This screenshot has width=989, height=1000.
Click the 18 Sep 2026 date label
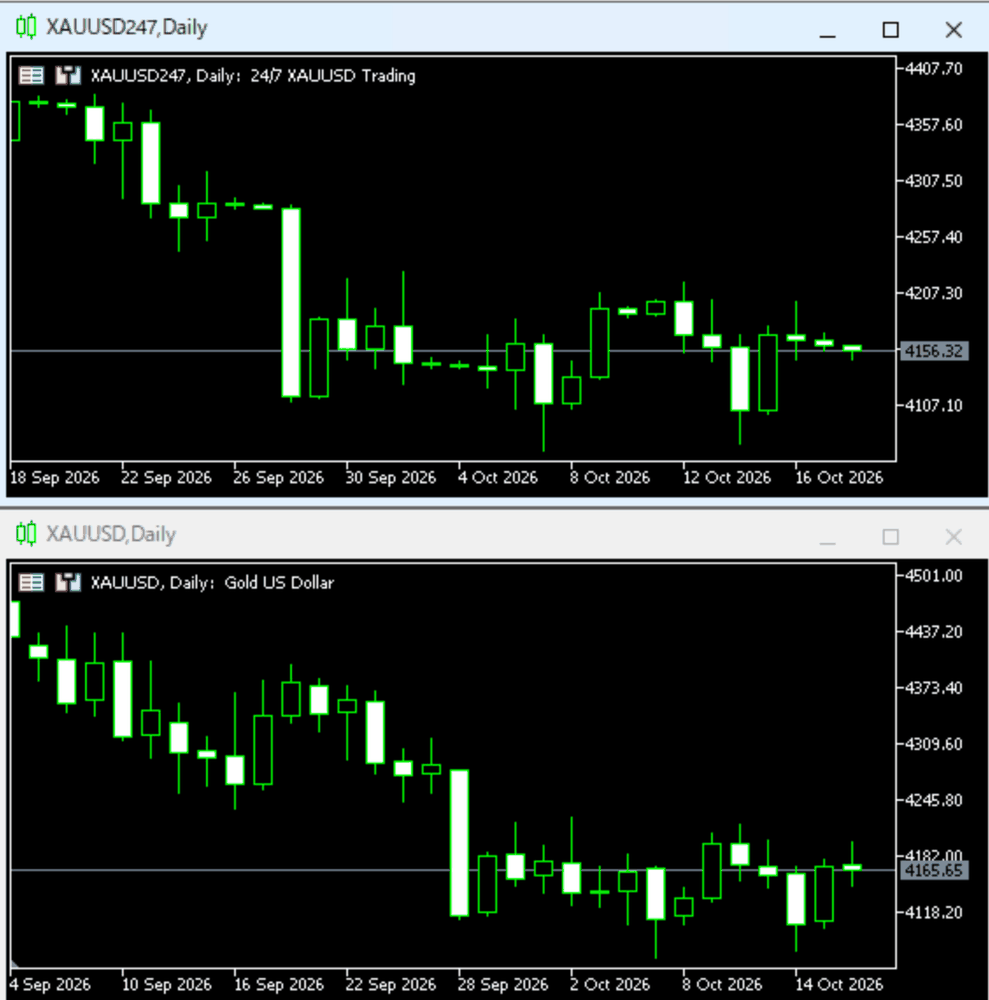pyautogui.click(x=55, y=478)
